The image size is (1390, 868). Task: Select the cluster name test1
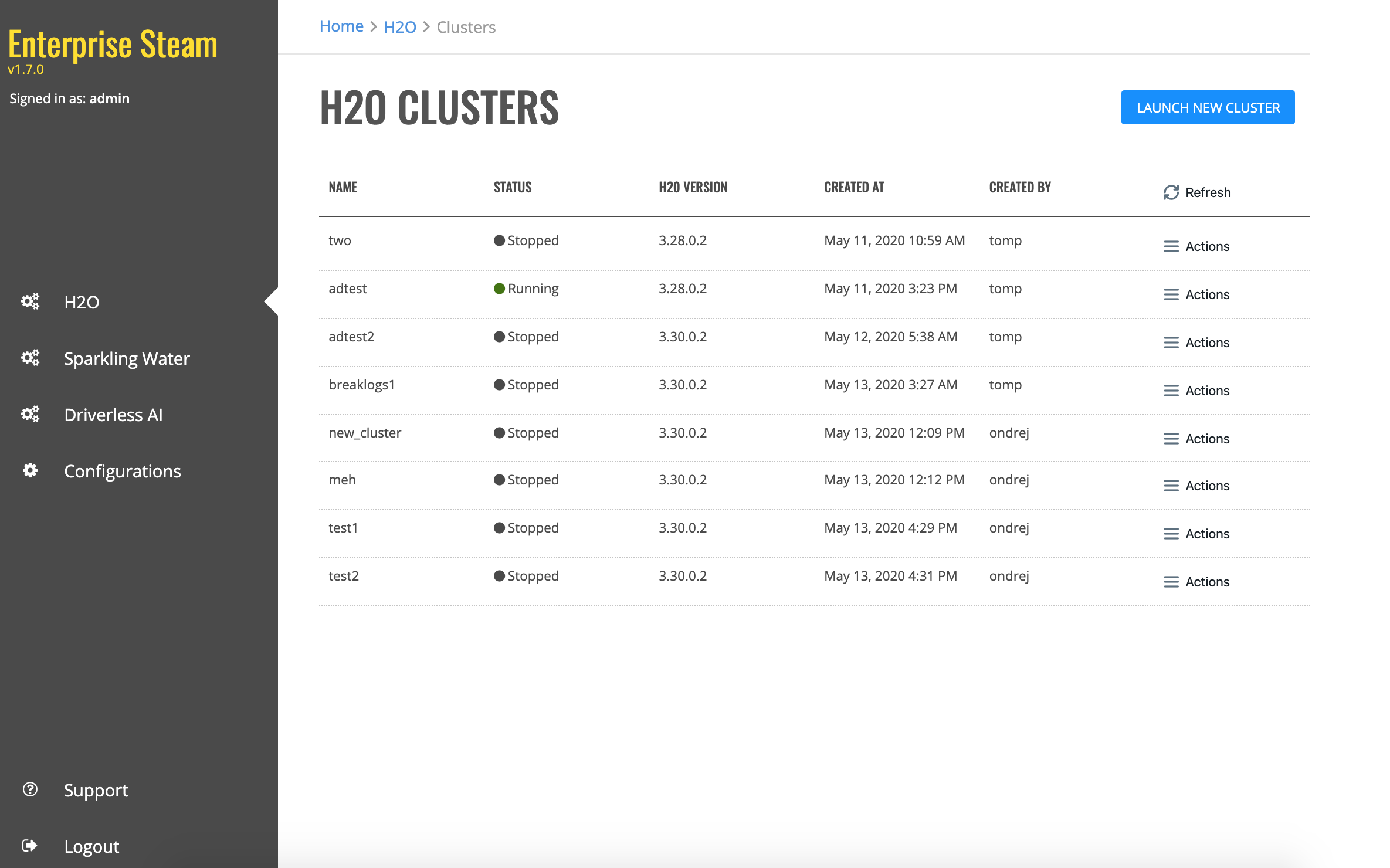coord(343,528)
